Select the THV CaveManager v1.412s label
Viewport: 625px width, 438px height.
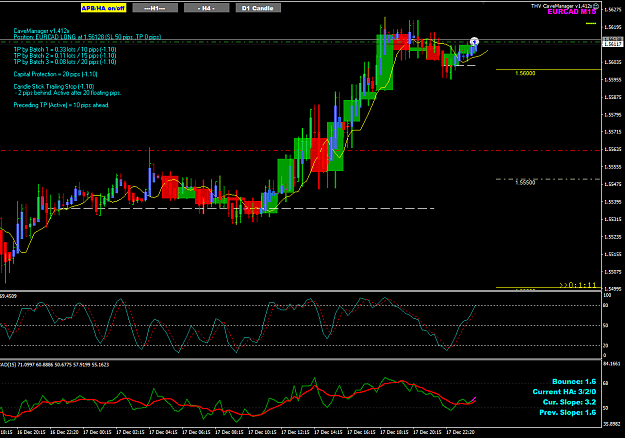click(x=562, y=6)
